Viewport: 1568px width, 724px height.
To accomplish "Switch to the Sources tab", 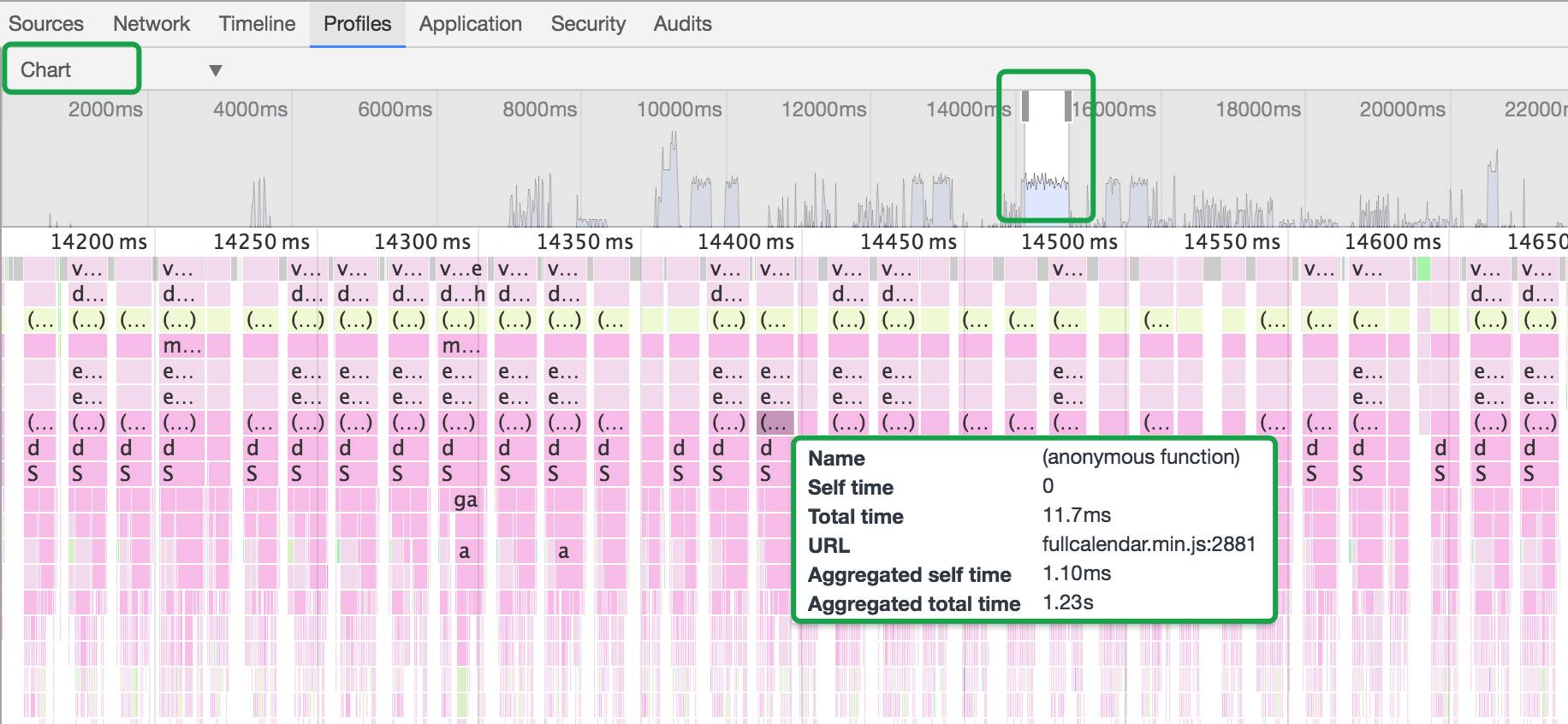I will click(46, 24).
